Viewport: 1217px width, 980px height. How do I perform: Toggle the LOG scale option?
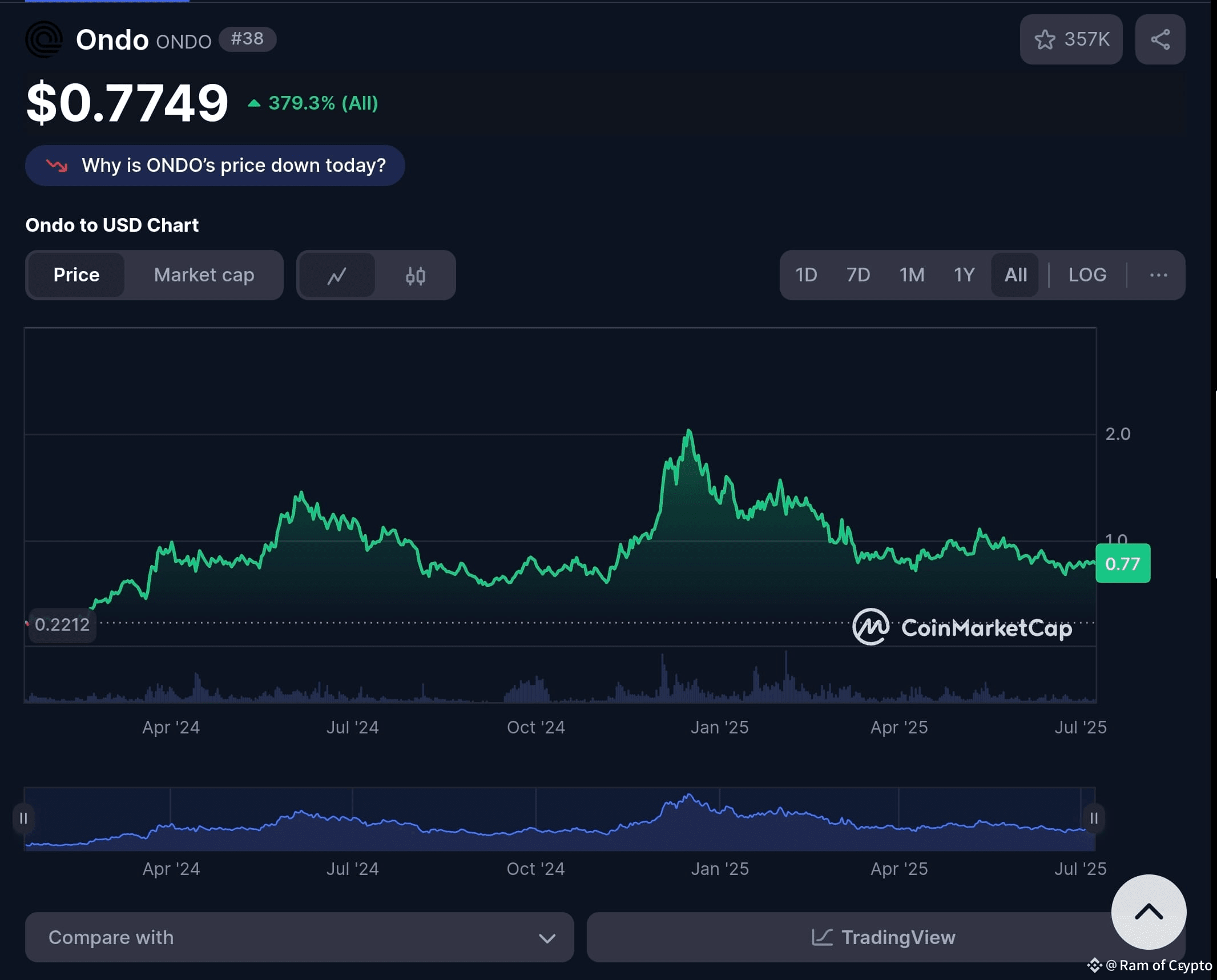click(x=1087, y=275)
